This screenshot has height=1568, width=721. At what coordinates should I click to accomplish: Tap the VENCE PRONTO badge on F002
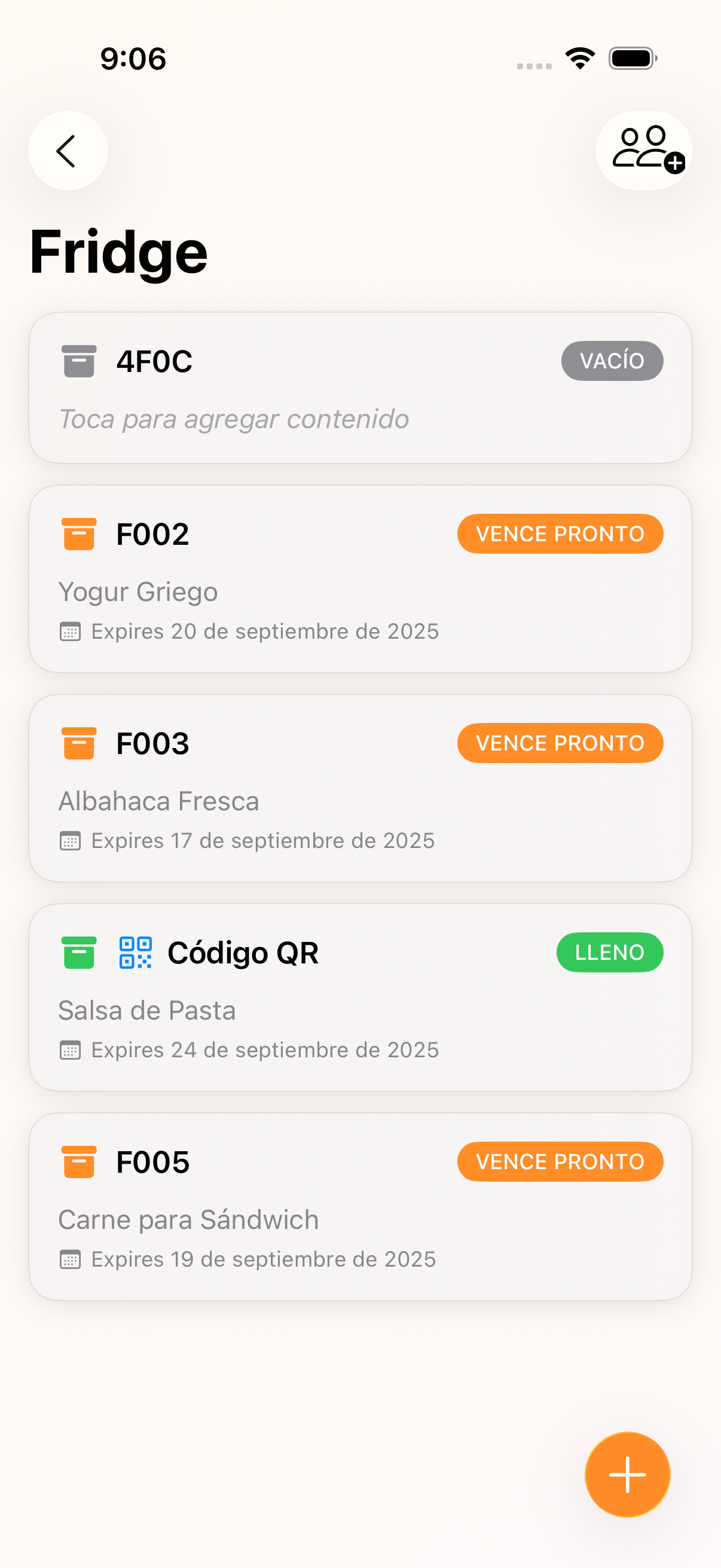560,534
